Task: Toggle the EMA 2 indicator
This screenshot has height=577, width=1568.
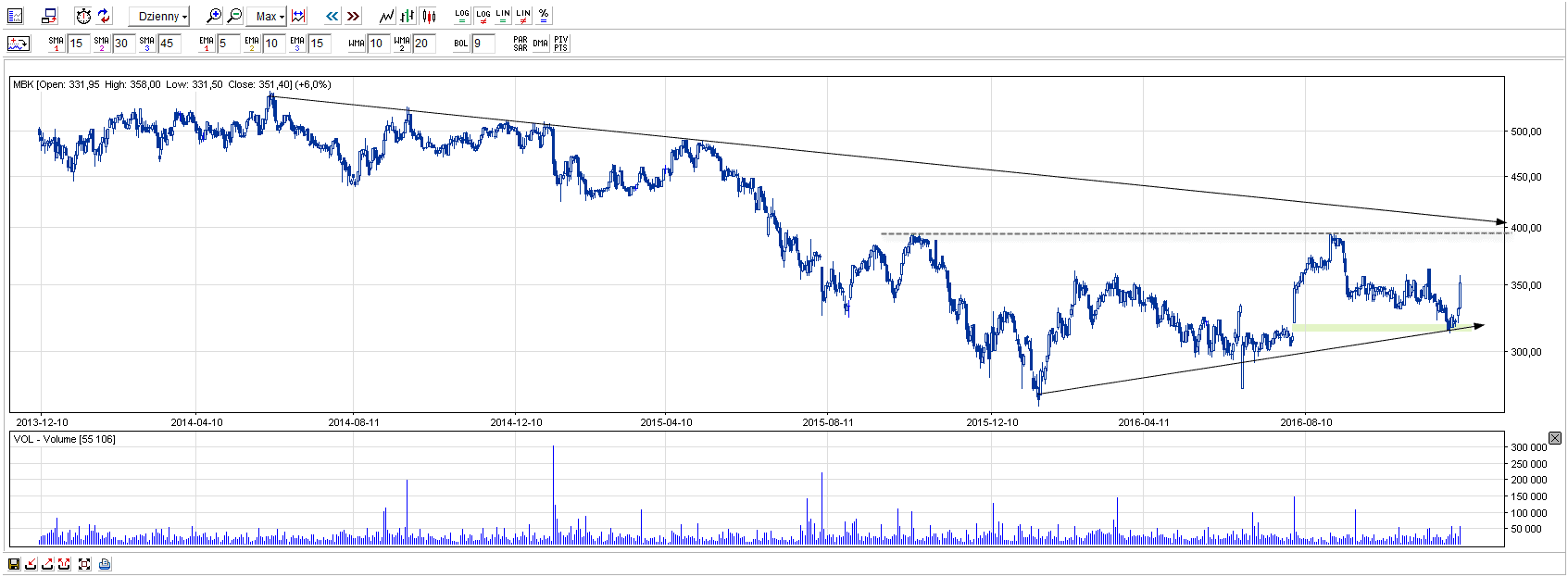Action: tap(252, 44)
